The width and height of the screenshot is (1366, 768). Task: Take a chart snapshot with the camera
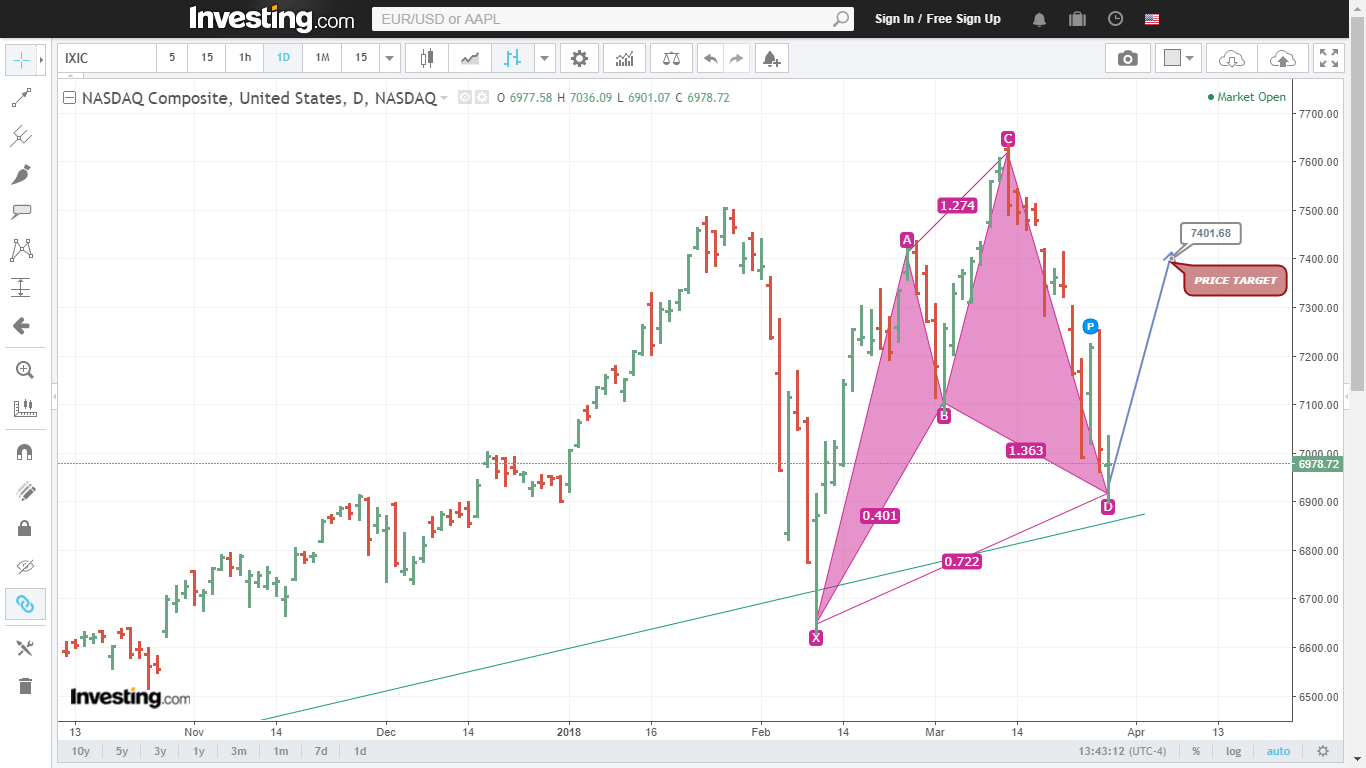tap(1128, 58)
